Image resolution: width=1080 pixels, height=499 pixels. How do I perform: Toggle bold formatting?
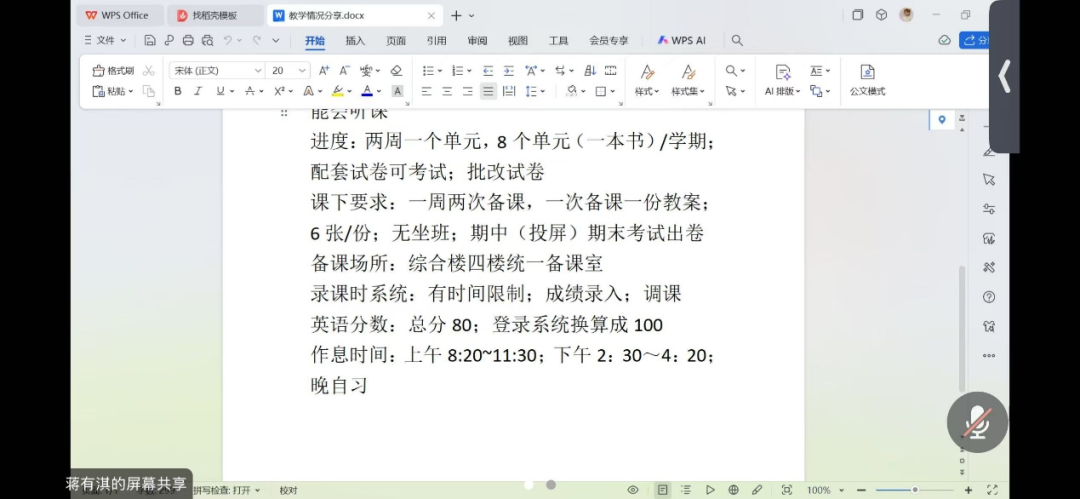178,91
